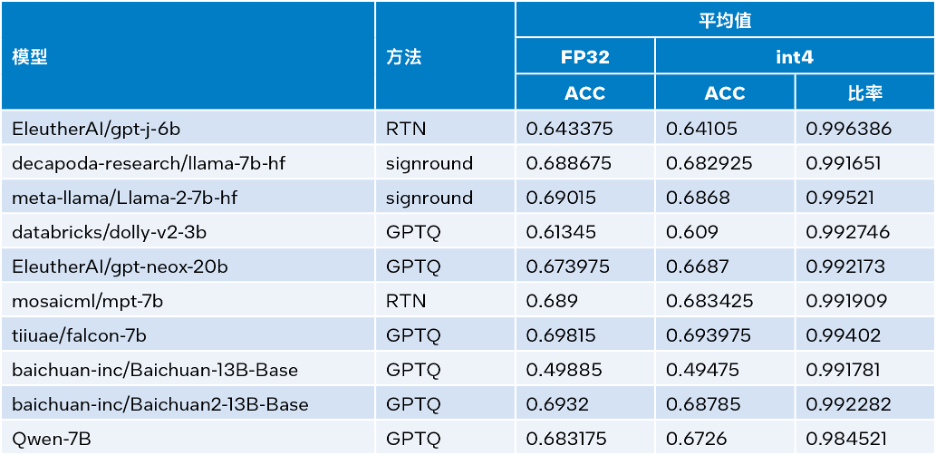Click the 0.99521 ratio value
Viewport: 936px width, 456px height.
tap(843, 198)
